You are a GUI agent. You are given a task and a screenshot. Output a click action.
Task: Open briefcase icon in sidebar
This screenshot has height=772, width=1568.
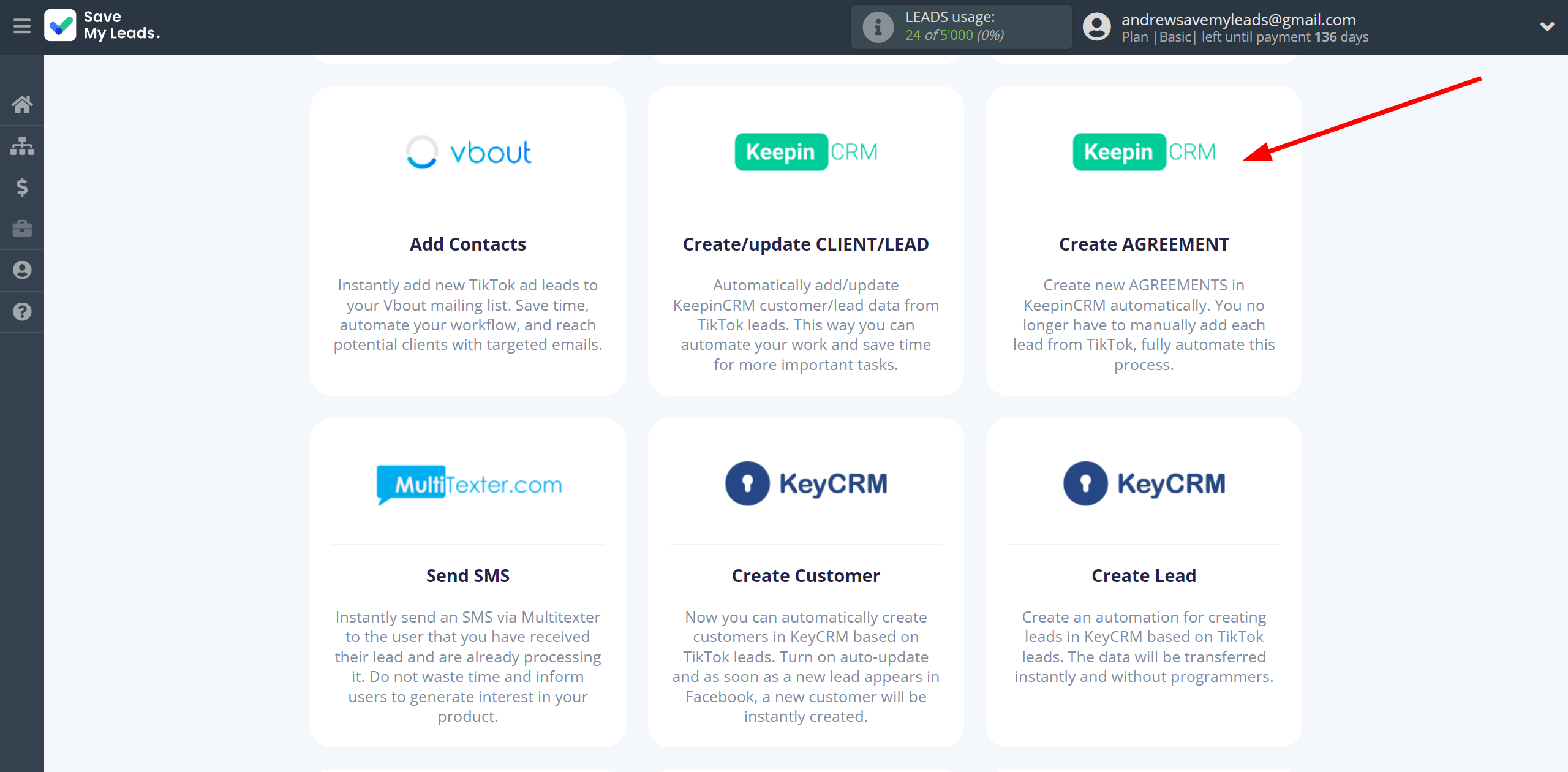pos(22,229)
